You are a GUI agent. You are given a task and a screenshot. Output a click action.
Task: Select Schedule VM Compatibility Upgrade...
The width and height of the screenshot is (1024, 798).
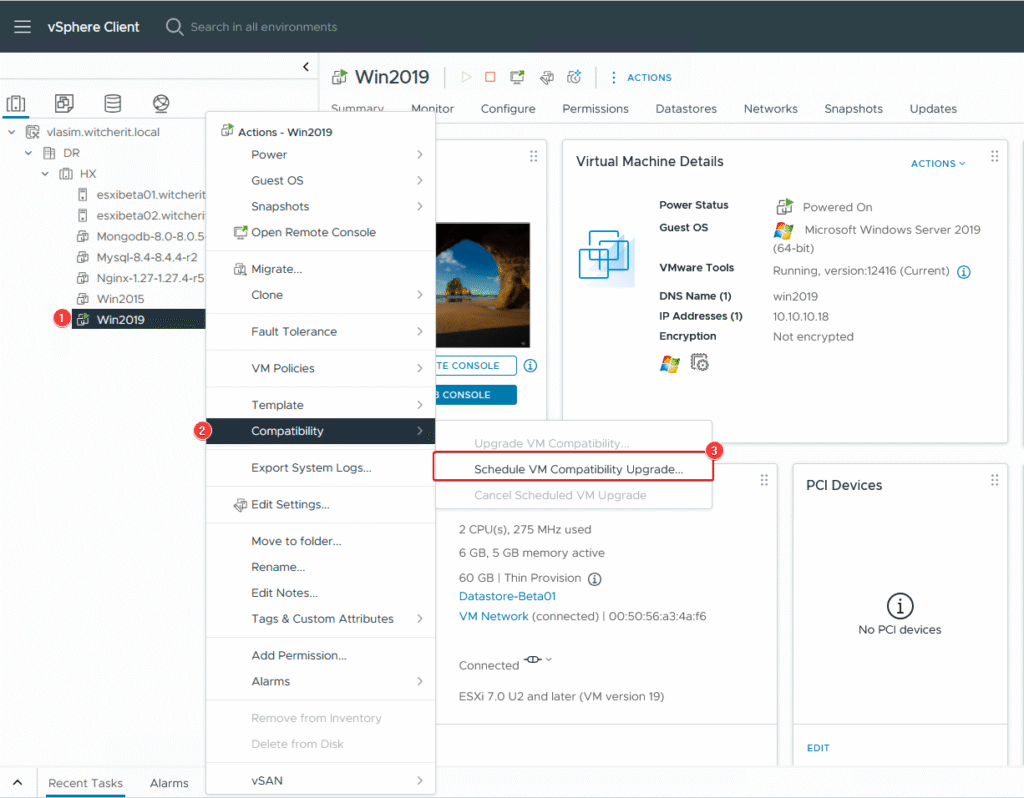573,469
